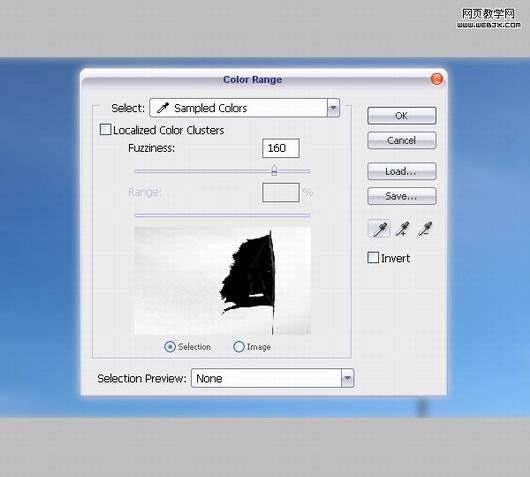Image resolution: width=530 pixels, height=477 pixels.
Task: Click the None Selection Preview combo box
Action: pos(272,378)
